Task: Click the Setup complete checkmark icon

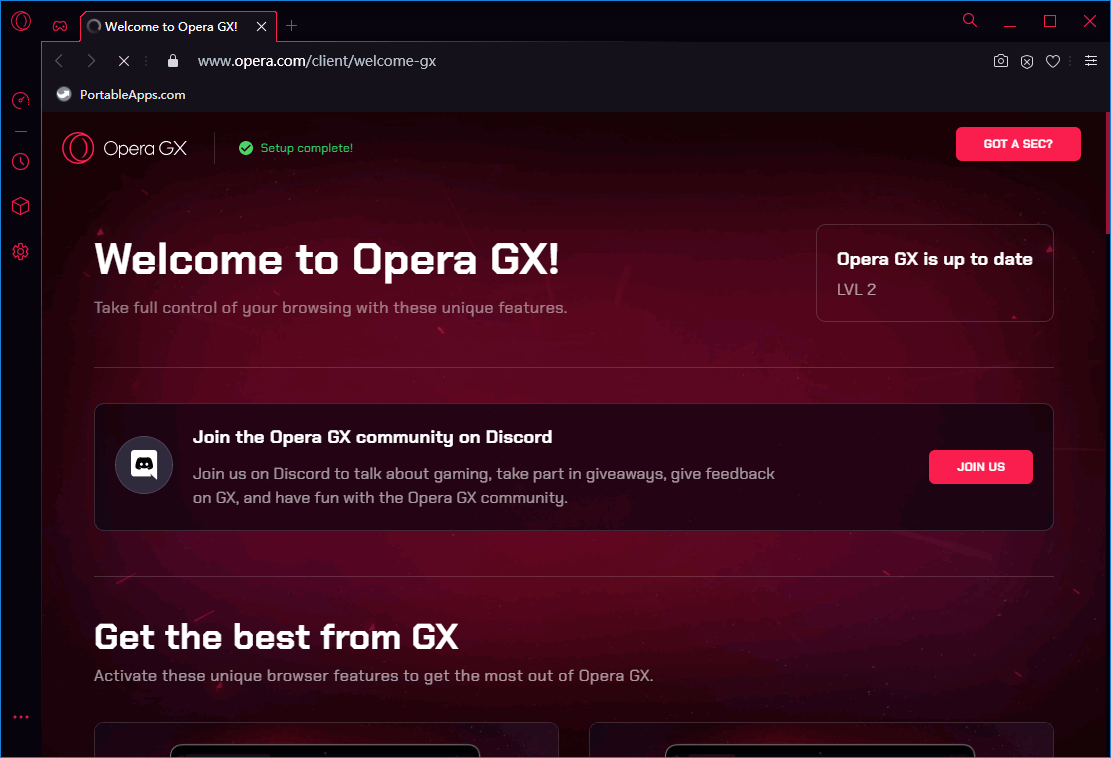Action: (246, 148)
